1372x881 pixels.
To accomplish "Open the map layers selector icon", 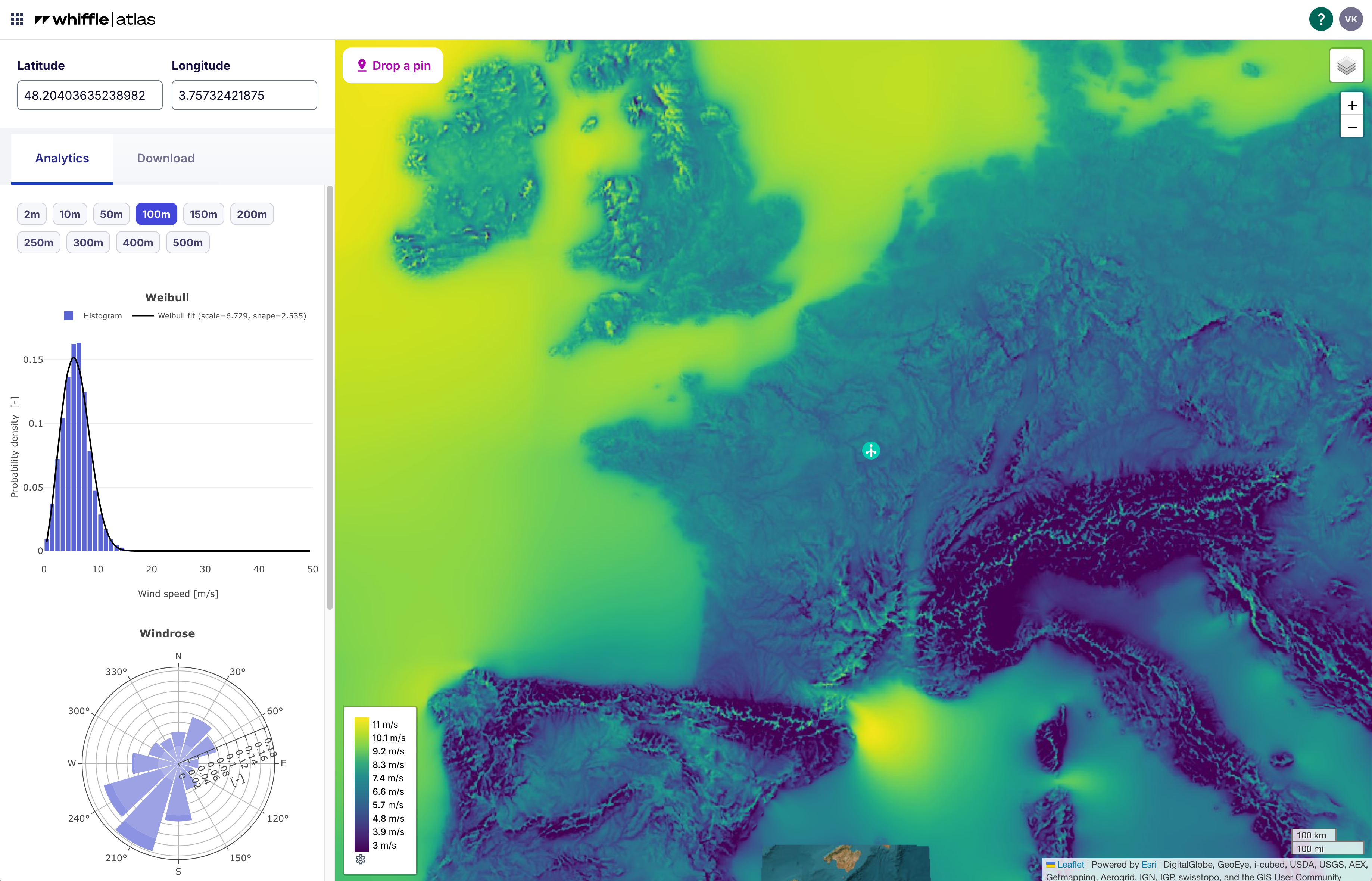I will point(1346,66).
